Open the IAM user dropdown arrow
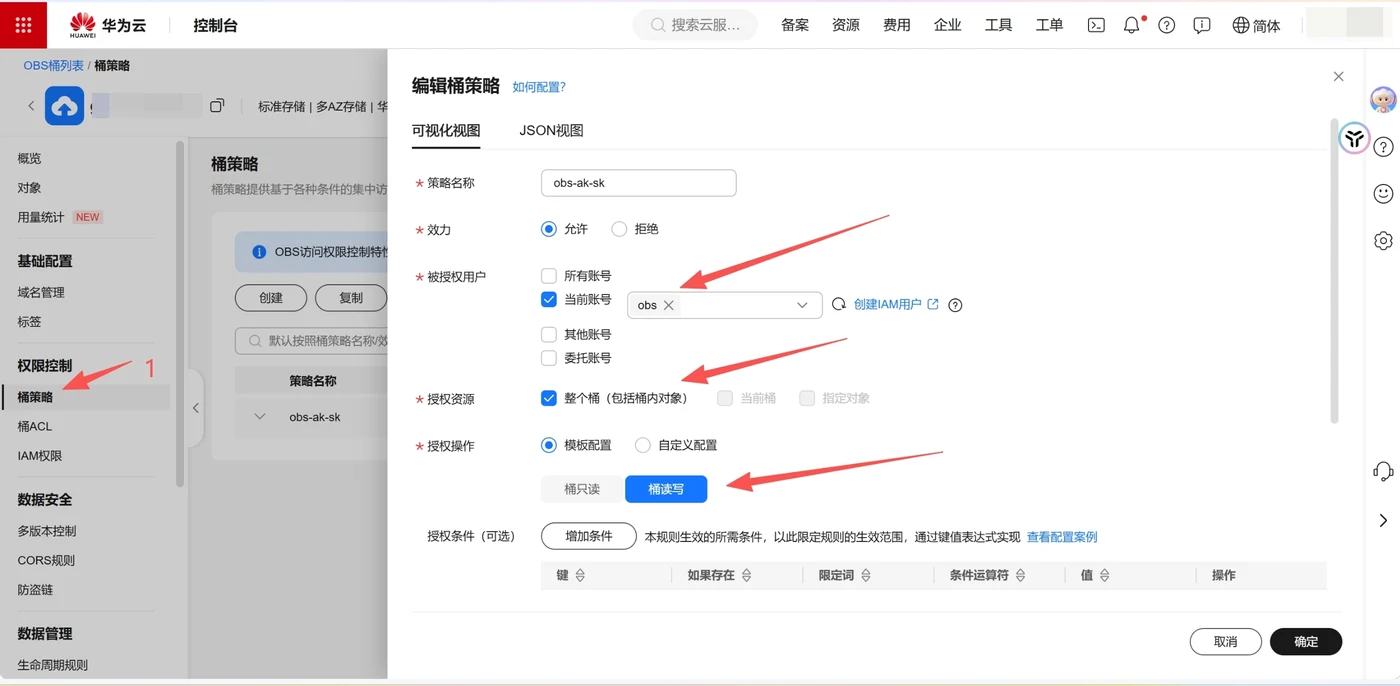This screenshot has width=1400, height=686. coord(802,305)
